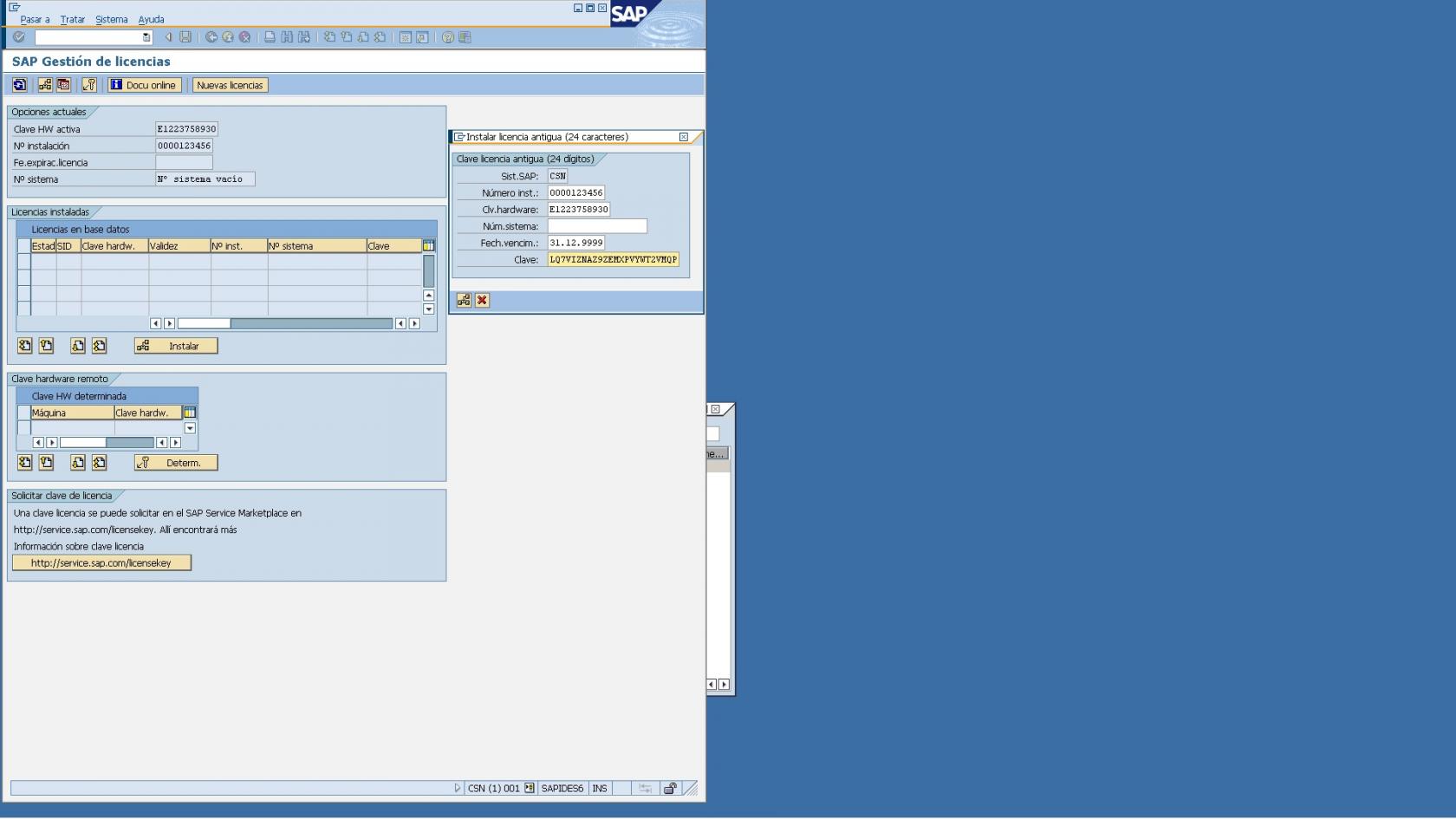Click the delete license icon in application toolbar

[x=63, y=85]
